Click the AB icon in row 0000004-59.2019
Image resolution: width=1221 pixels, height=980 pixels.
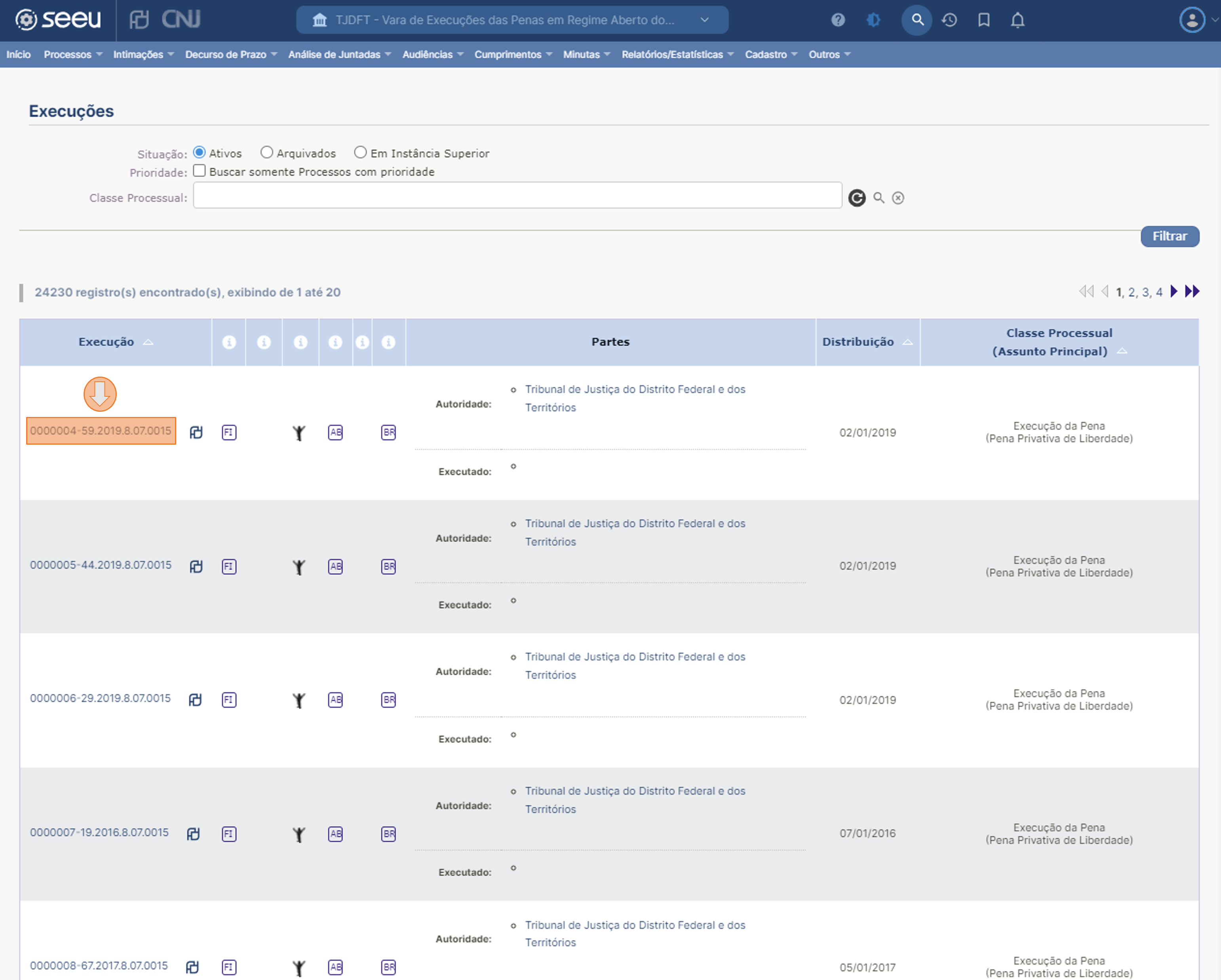coord(335,433)
